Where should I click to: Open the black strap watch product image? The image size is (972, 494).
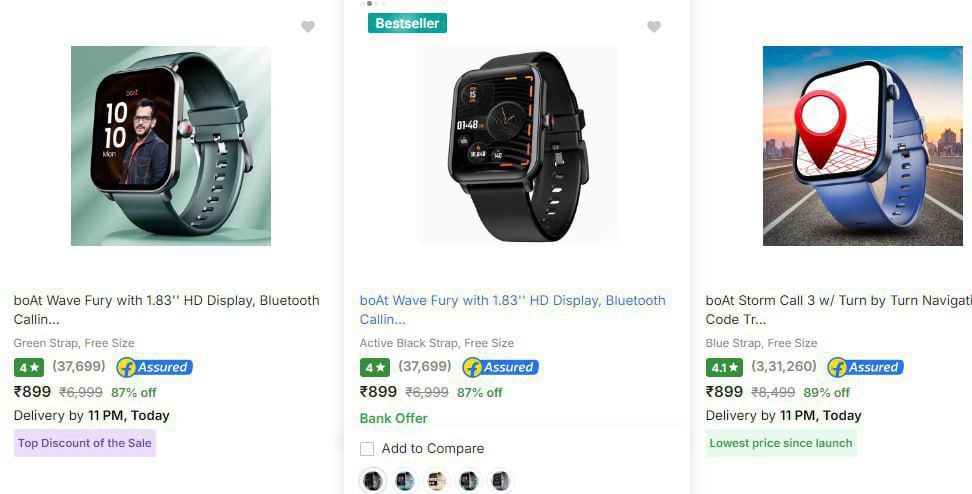click(x=517, y=146)
